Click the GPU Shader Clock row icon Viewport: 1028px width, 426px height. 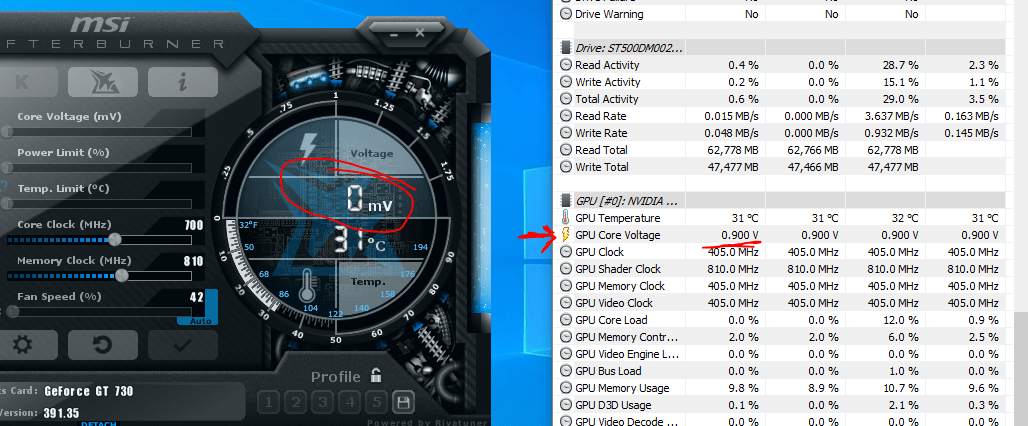(x=566, y=269)
